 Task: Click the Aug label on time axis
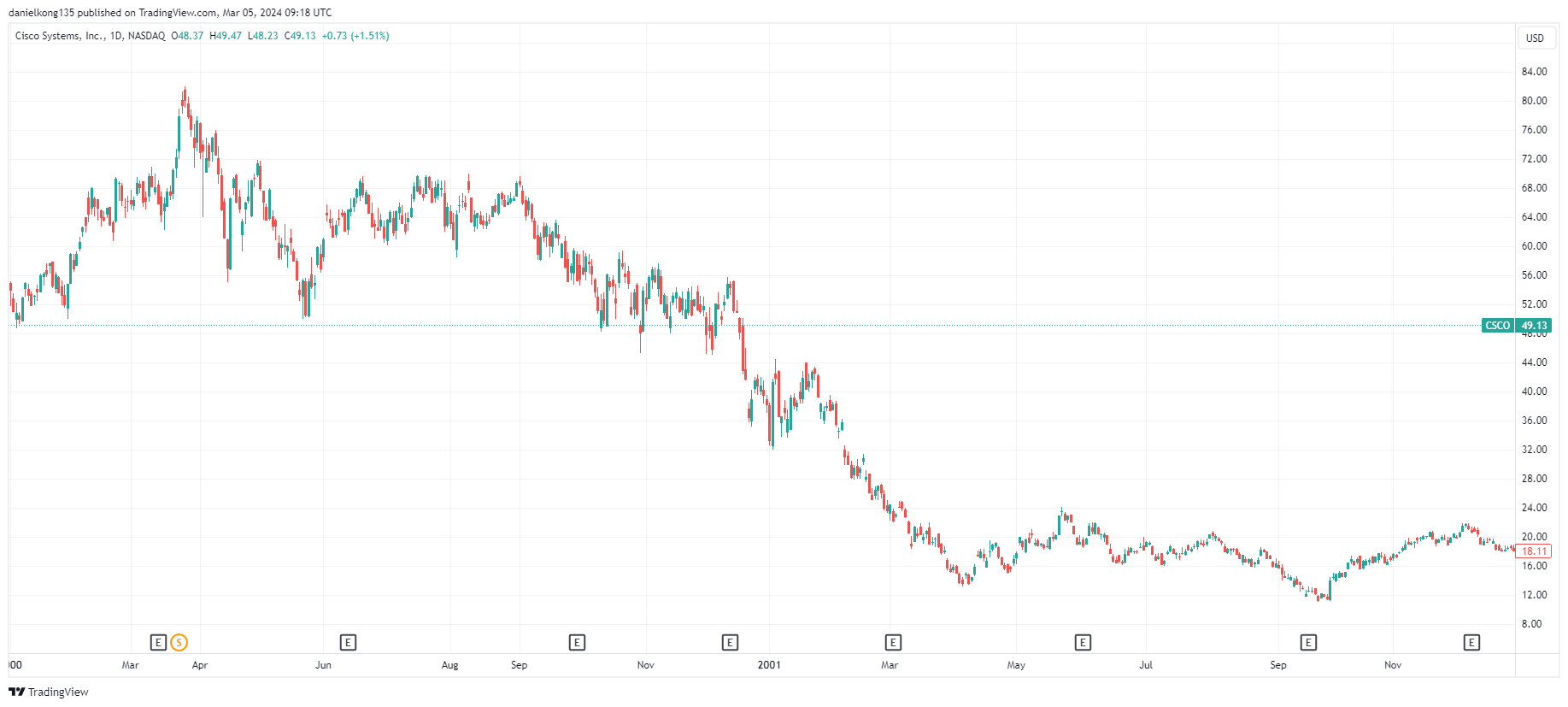pyautogui.click(x=449, y=665)
